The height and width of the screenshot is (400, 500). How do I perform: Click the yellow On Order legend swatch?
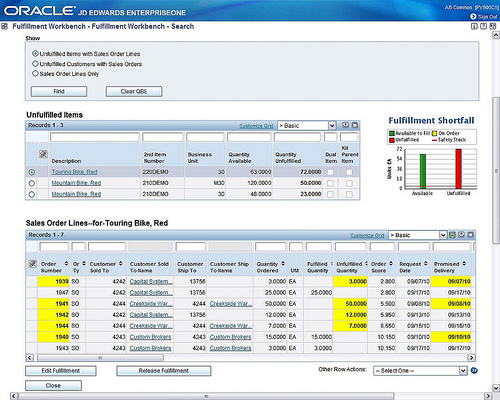(x=434, y=133)
